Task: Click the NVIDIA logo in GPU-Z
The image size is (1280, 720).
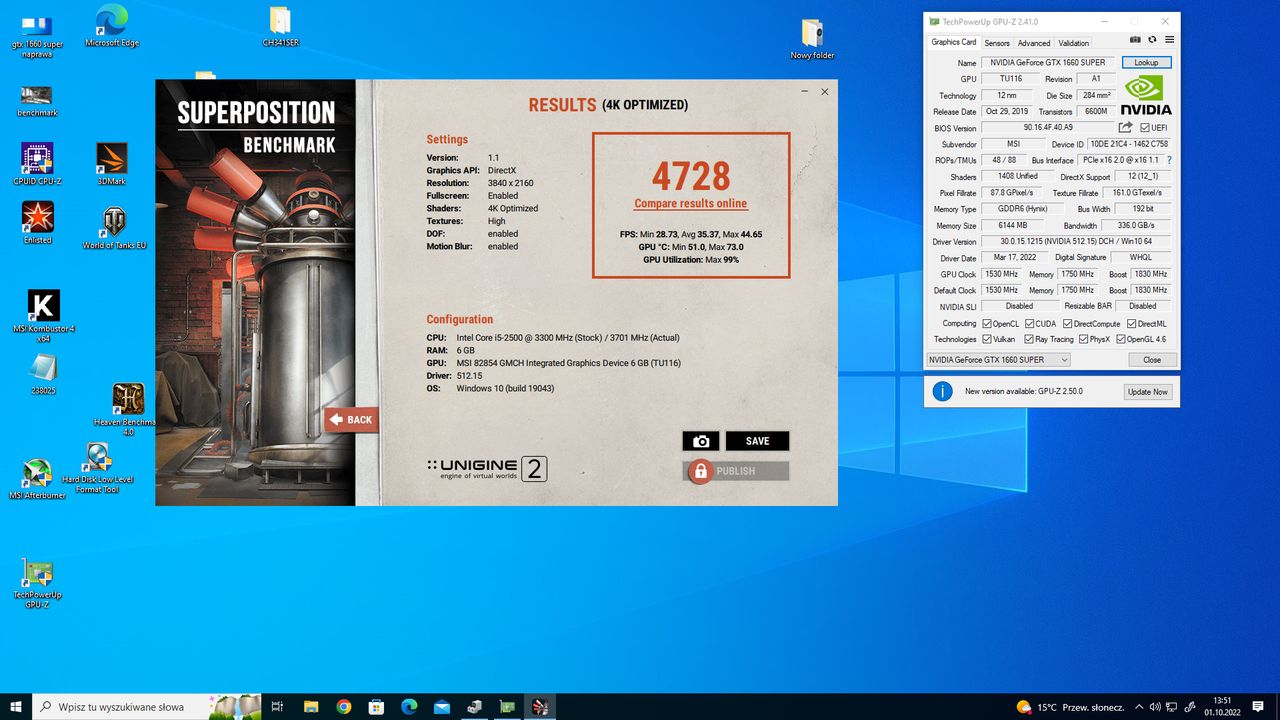Action: tap(1146, 95)
